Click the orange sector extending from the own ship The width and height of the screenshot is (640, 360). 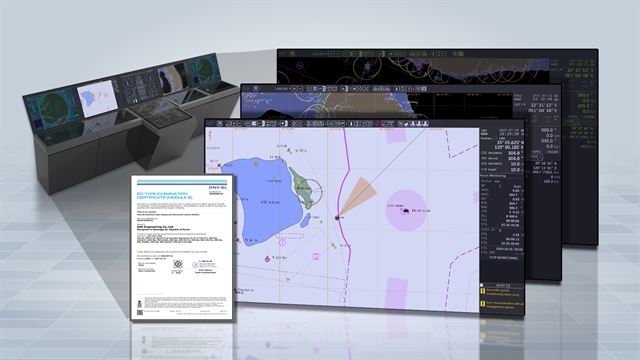click(359, 195)
